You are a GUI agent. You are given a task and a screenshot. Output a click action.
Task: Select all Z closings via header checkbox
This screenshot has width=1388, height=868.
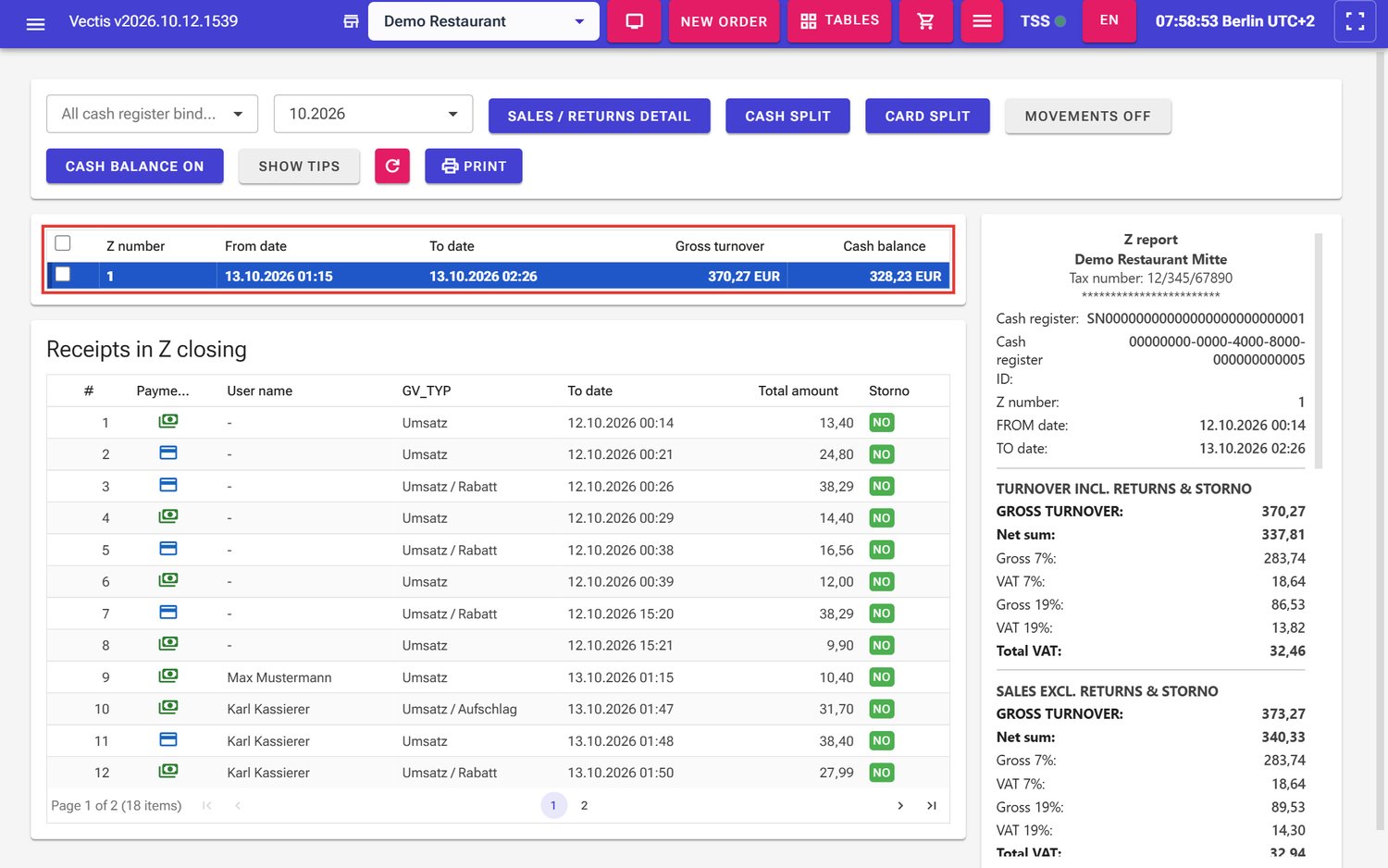click(63, 243)
